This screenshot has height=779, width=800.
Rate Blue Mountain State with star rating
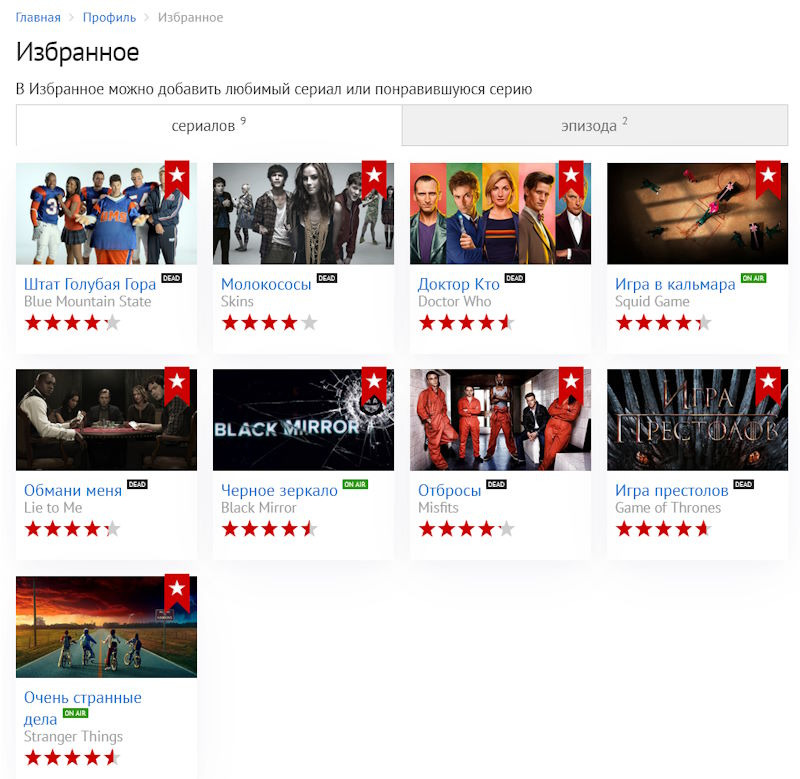[x=72, y=323]
